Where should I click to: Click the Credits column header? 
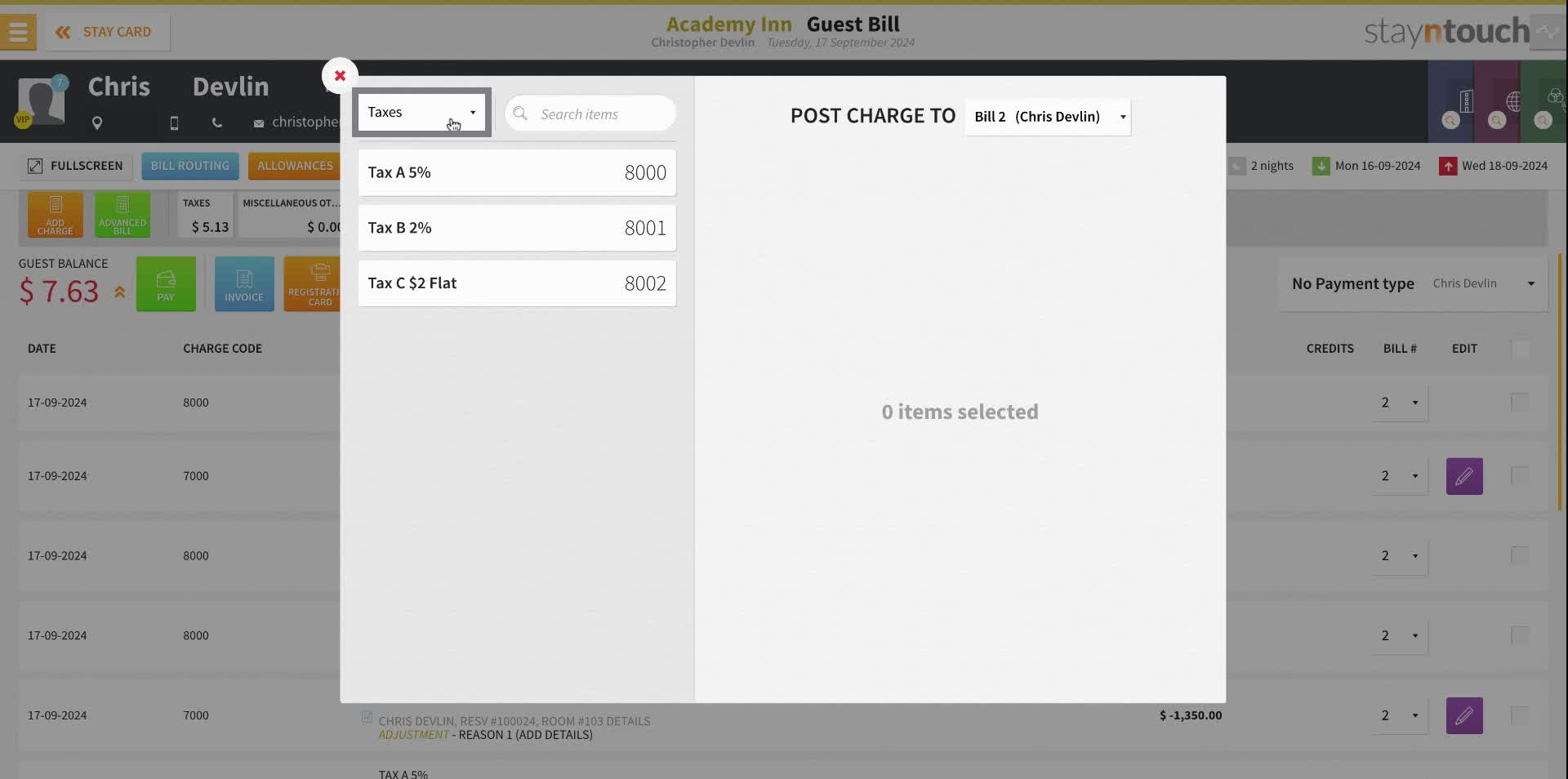1330,349
